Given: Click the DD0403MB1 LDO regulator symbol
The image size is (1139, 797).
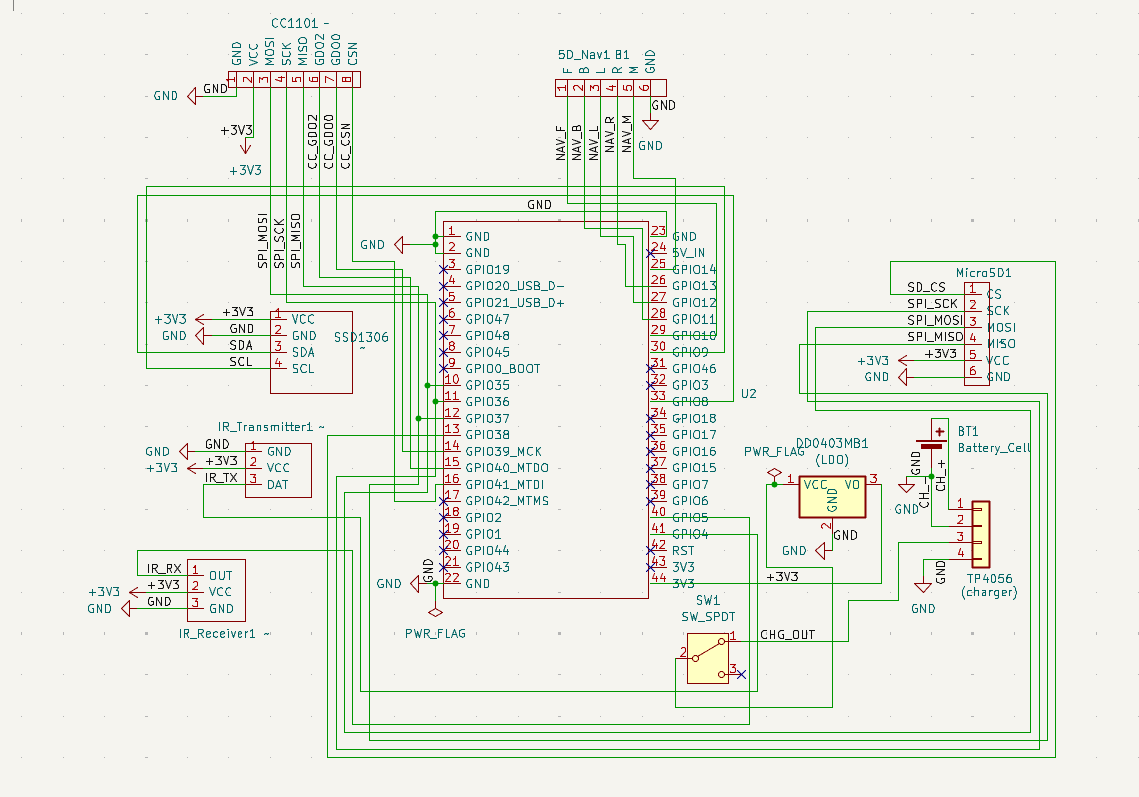Looking at the screenshot, I should click(832, 497).
